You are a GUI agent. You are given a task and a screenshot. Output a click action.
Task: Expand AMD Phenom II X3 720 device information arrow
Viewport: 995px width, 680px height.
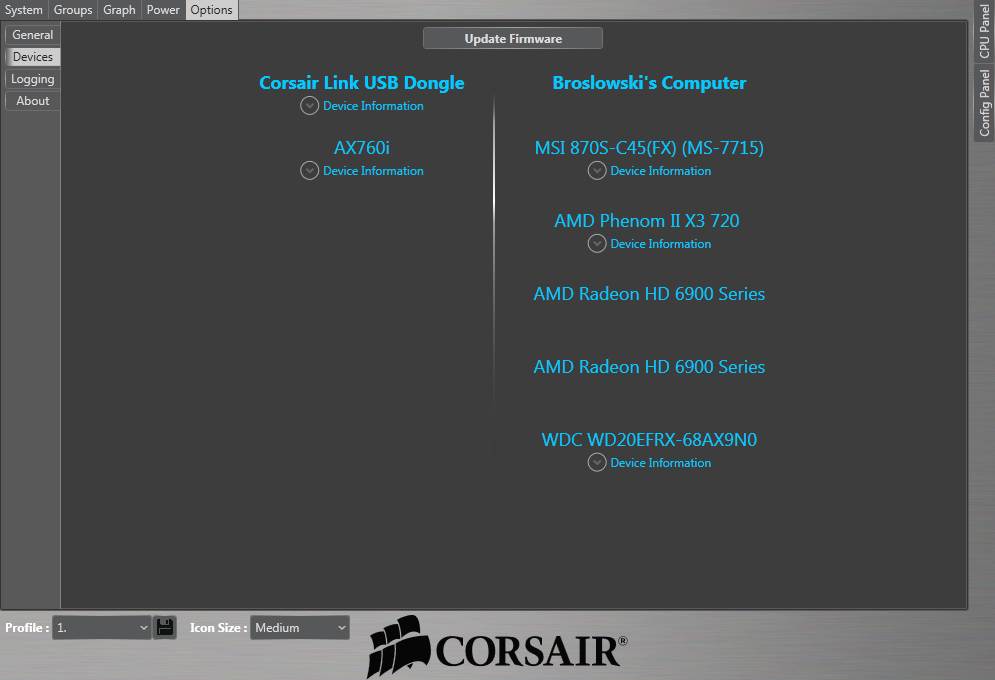tap(596, 244)
